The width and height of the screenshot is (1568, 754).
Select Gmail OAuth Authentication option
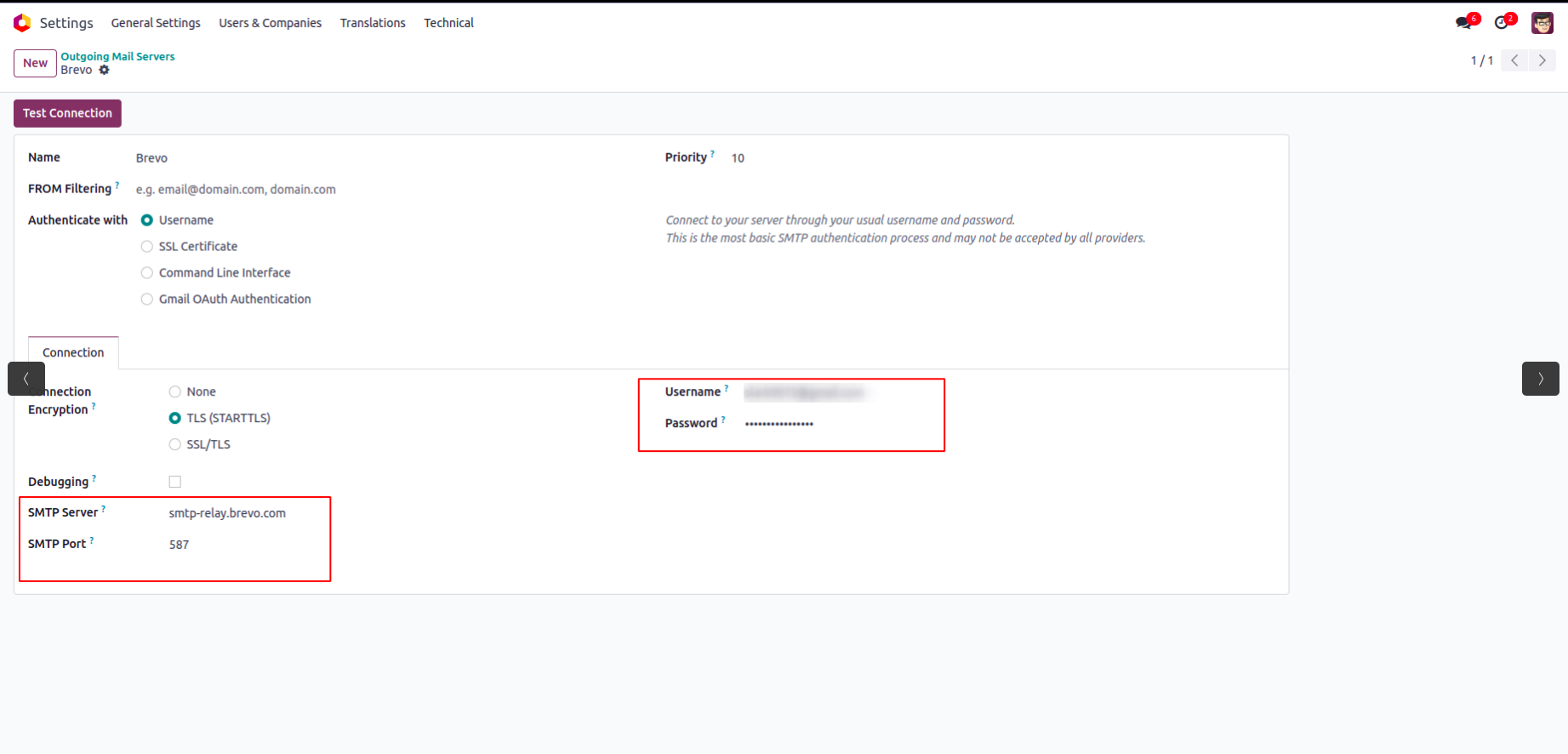point(147,300)
